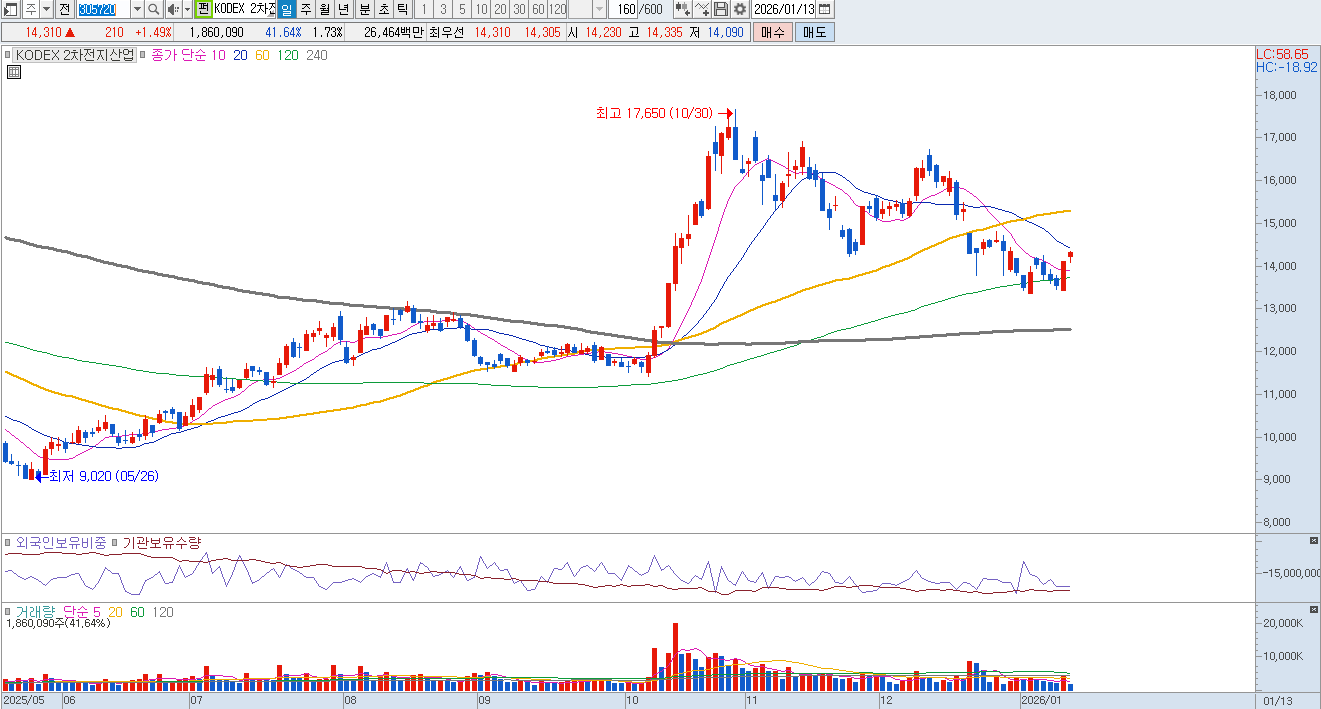The height and width of the screenshot is (709, 1321).
Task: Toggle the 편 edit button
Action: pos(203,9)
